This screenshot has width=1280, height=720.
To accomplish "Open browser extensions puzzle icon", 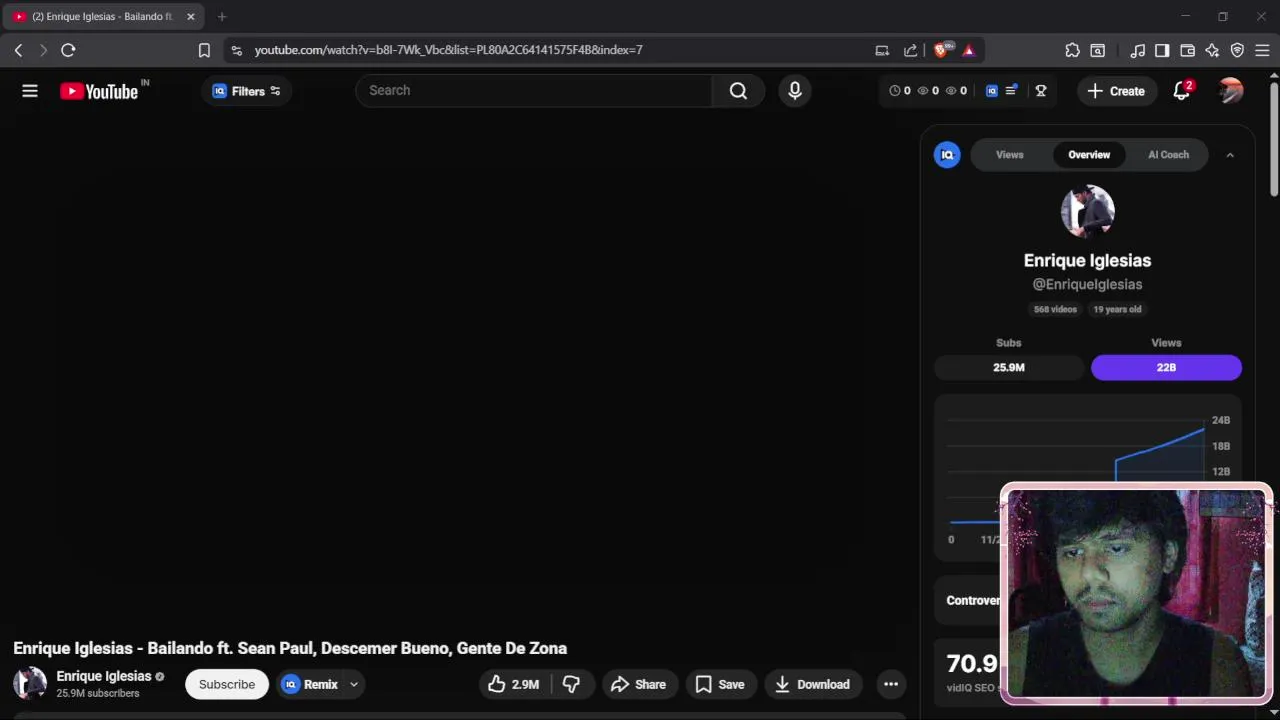I will 1072,50.
